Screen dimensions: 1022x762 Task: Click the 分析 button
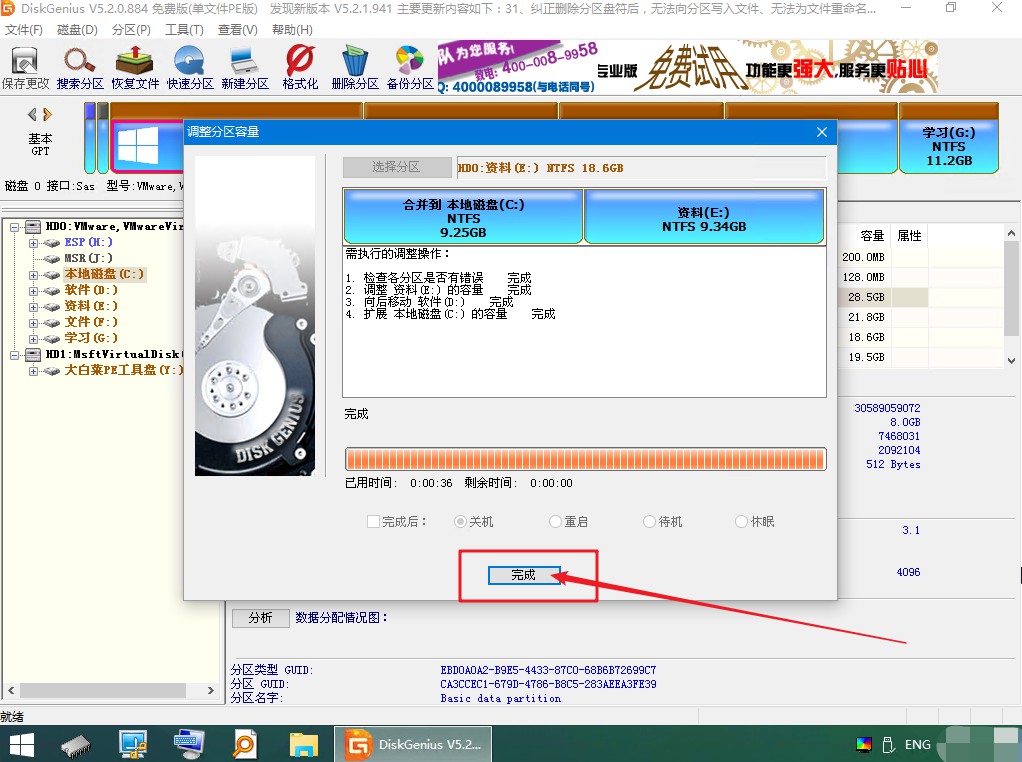coord(260,618)
